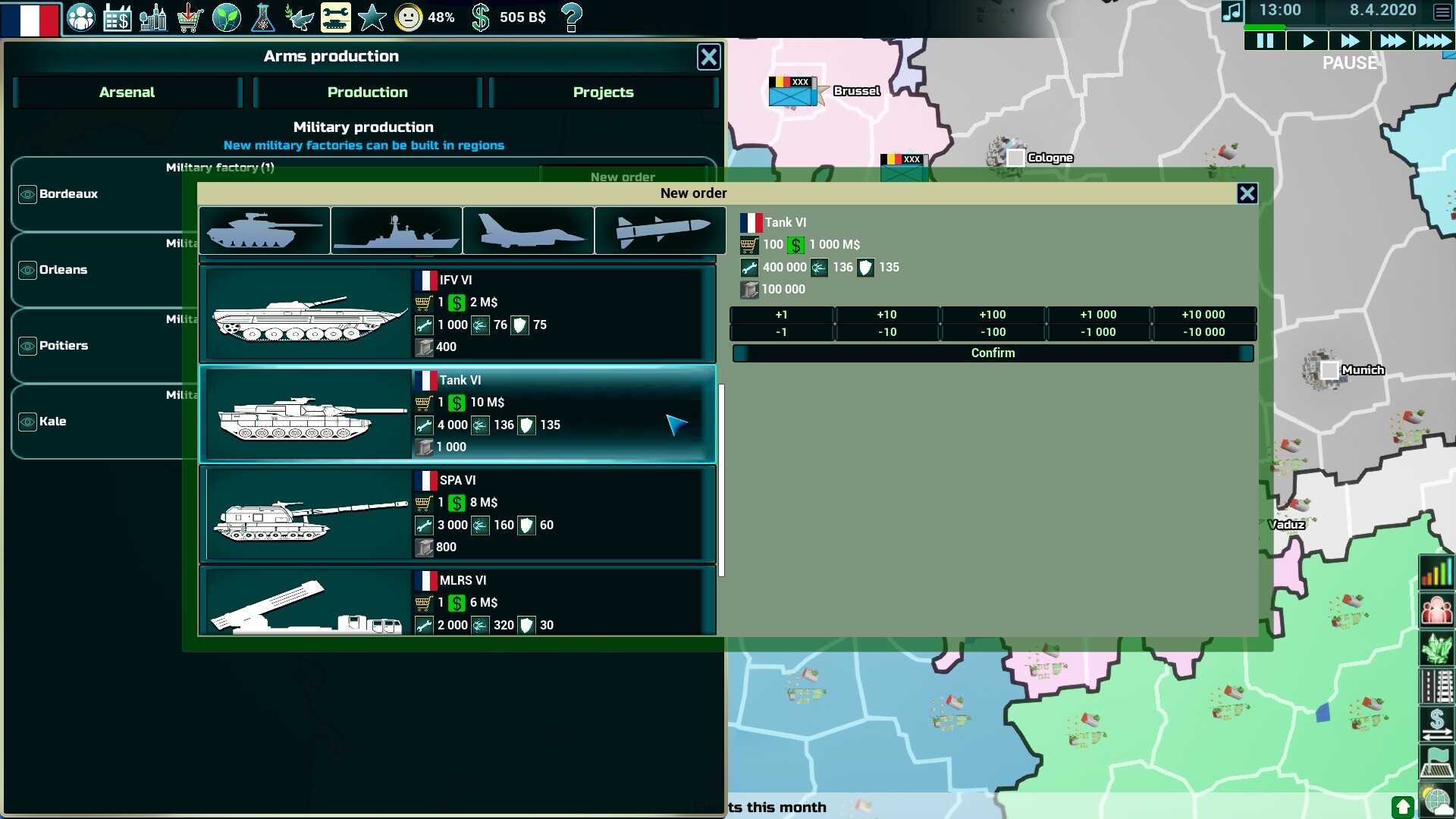Open the research flask icon
This screenshot has height=819, width=1456.
[x=263, y=17]
